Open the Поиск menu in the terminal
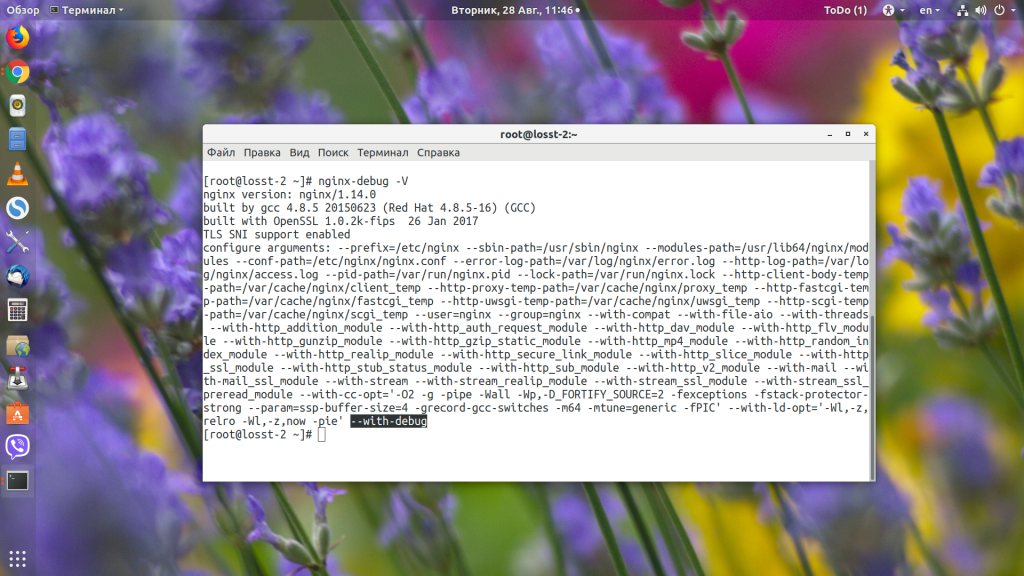Image resolution: width=1024 pixels, height=576 pixels. [333, 152]
